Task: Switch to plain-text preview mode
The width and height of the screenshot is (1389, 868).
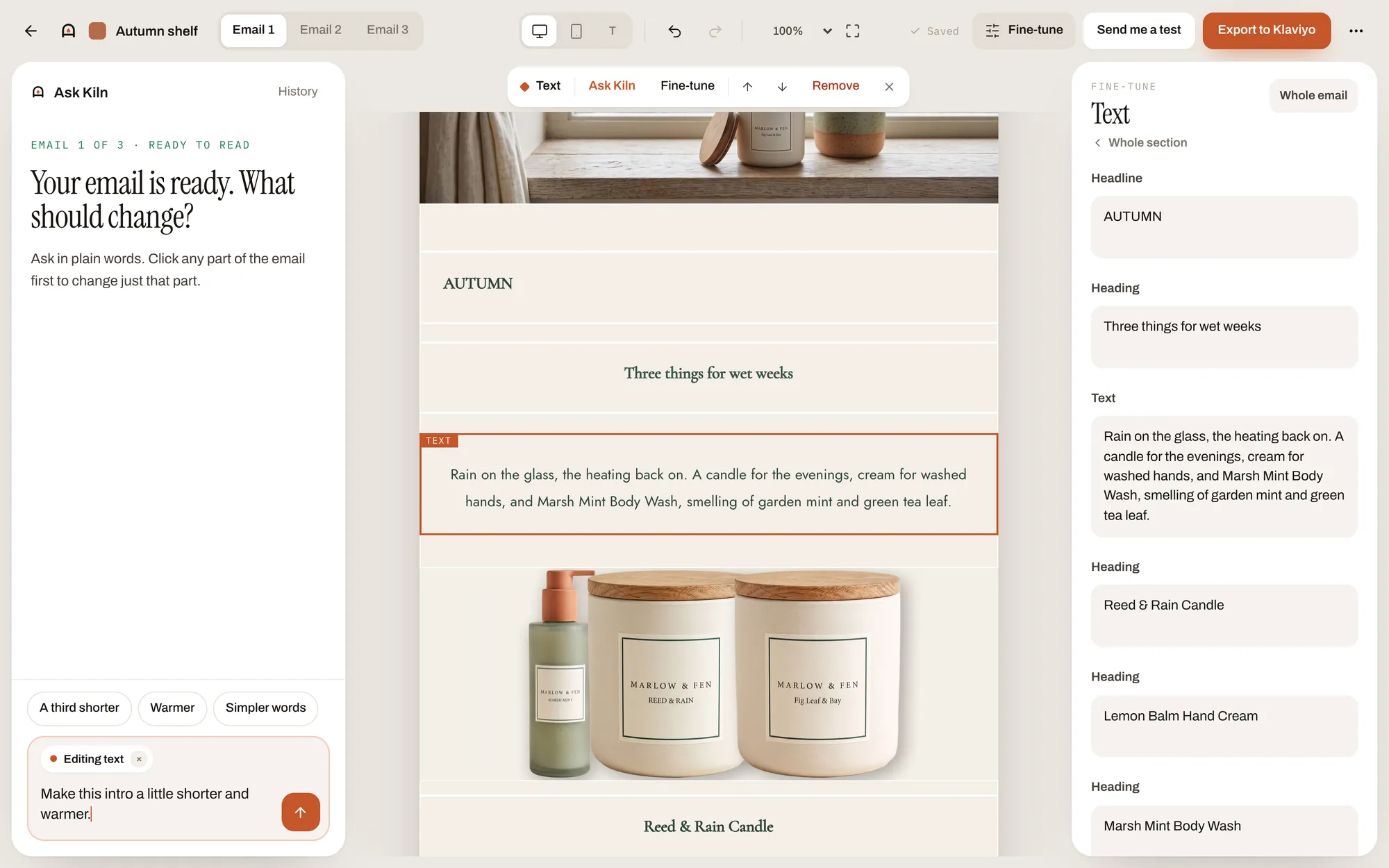Action: [613, 31]
